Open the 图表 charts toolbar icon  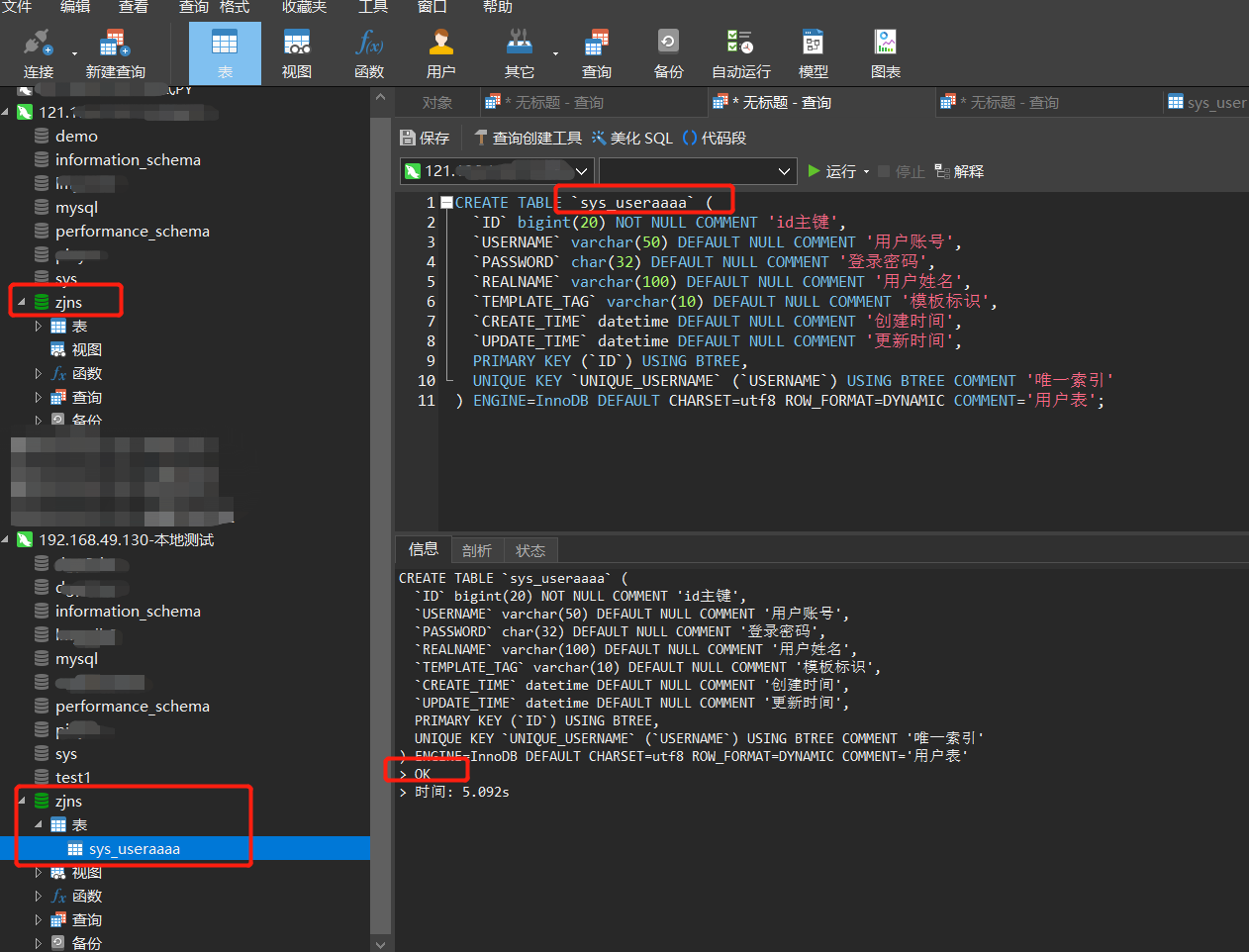pos(886,53)
